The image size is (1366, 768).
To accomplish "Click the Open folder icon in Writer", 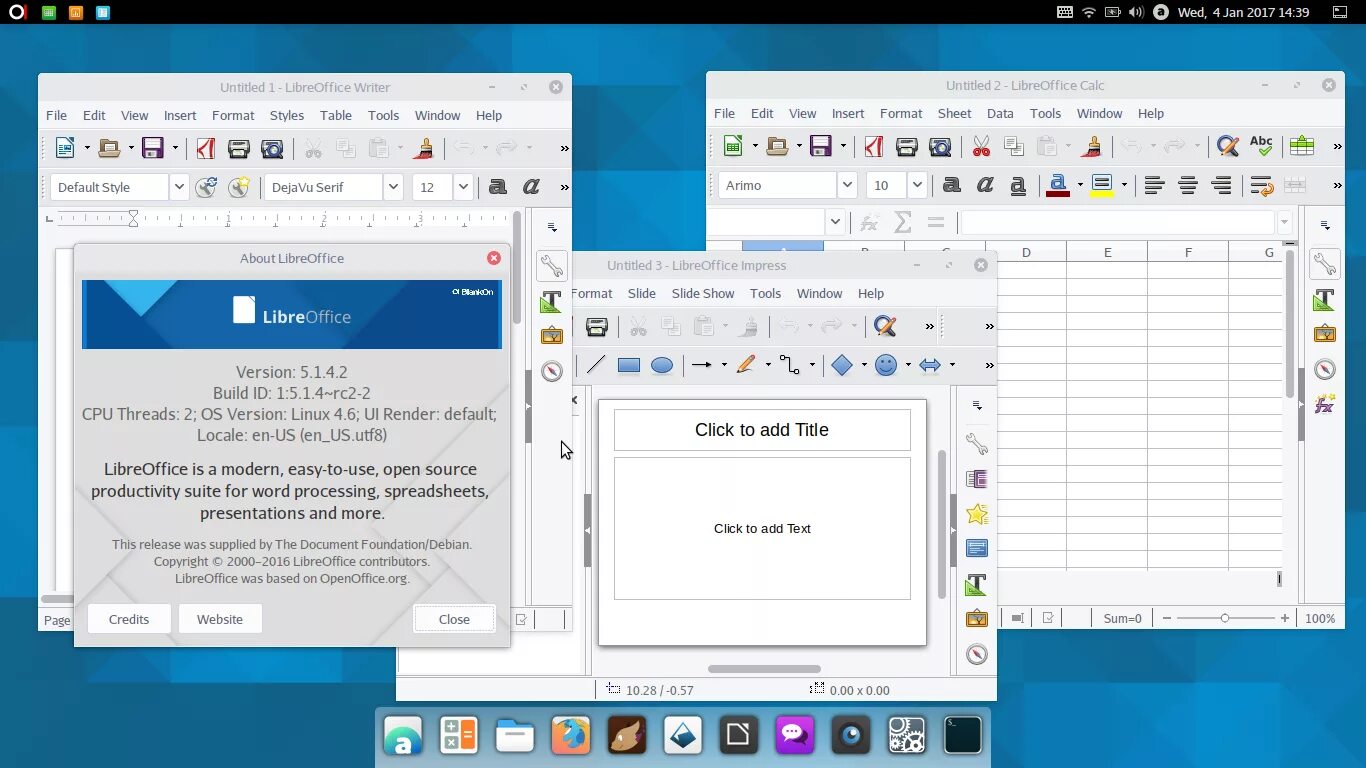I will 109,148.
